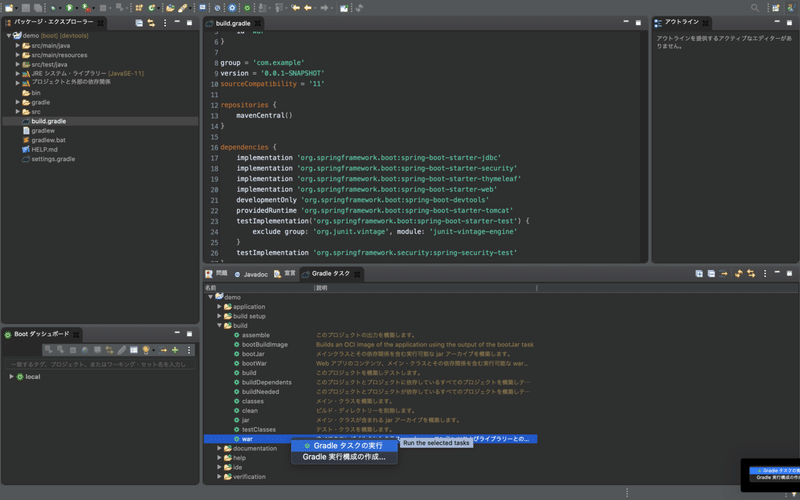Close the Gradle タスク tab
The height and width of the screenshot is (500, 800).
[357, 274]
